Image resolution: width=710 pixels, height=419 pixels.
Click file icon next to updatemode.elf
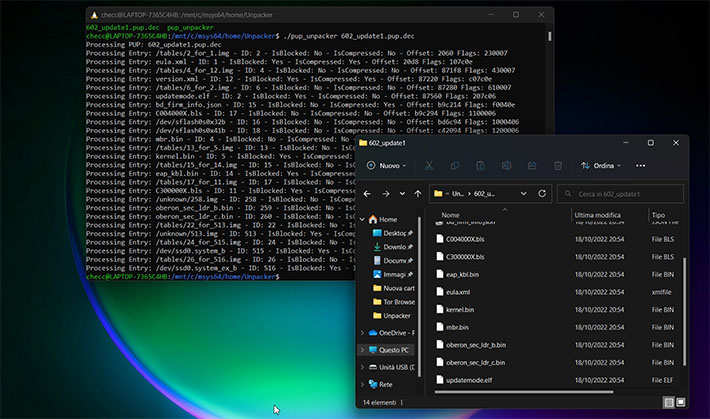pyautogui.click(x=439, y=380)
